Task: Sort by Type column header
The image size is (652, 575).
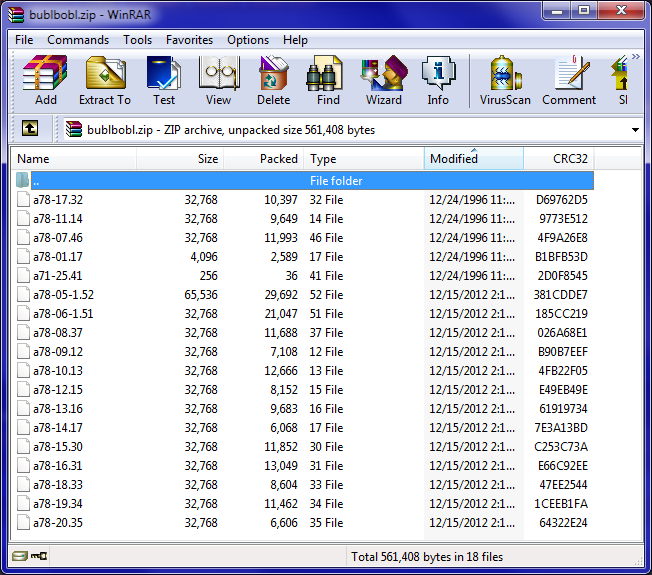Action: pyautogui.click(x=364, y=158)
